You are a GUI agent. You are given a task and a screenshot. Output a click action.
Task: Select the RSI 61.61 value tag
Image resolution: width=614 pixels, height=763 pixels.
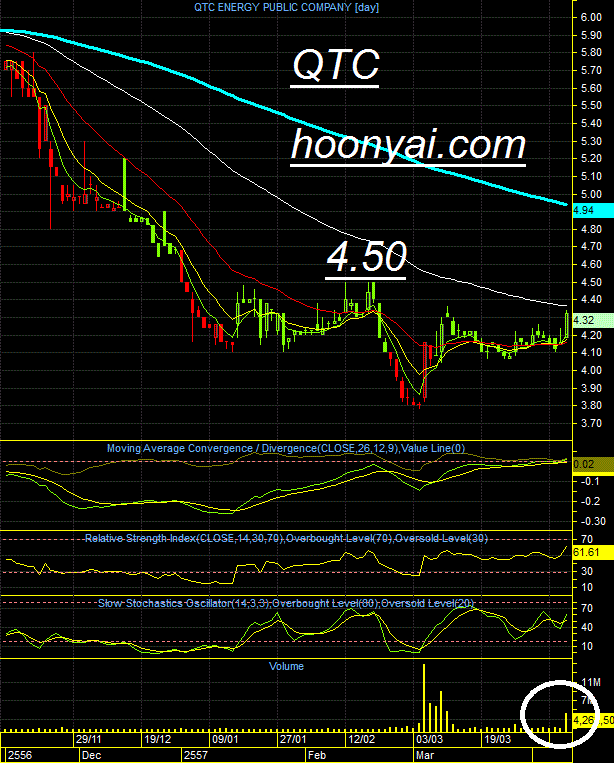tap(593, 553)
